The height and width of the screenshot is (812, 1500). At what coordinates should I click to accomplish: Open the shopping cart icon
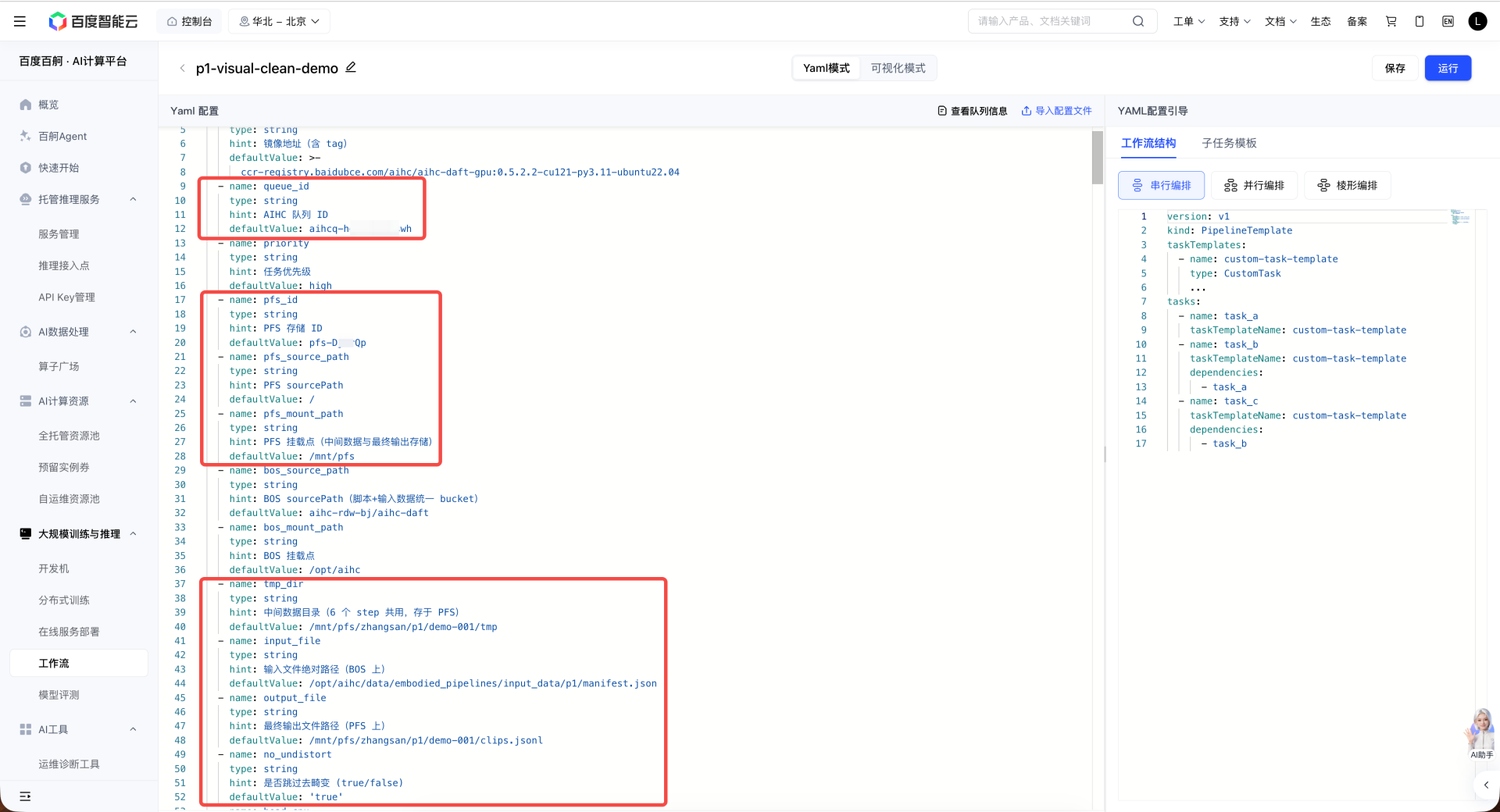[1391, 21]
